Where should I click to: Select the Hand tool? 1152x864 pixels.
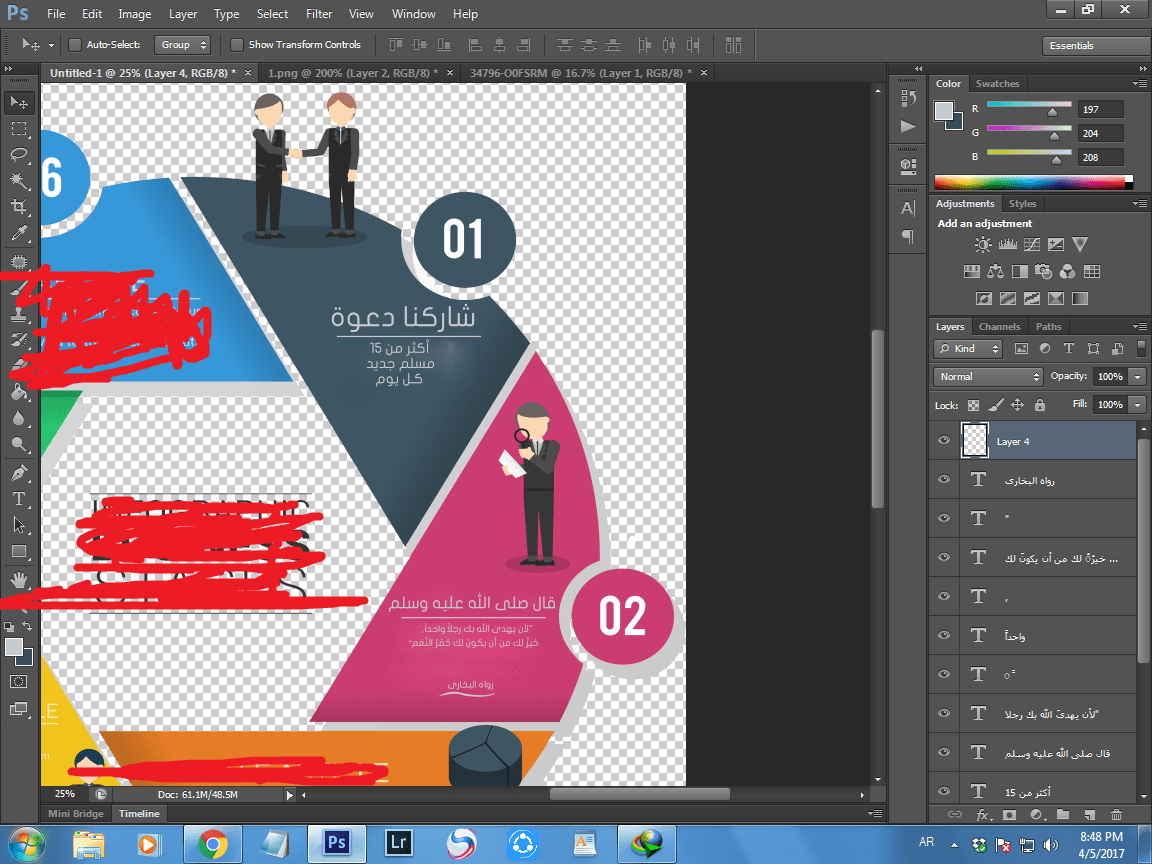pyautogui.click(x=19, y=579)
